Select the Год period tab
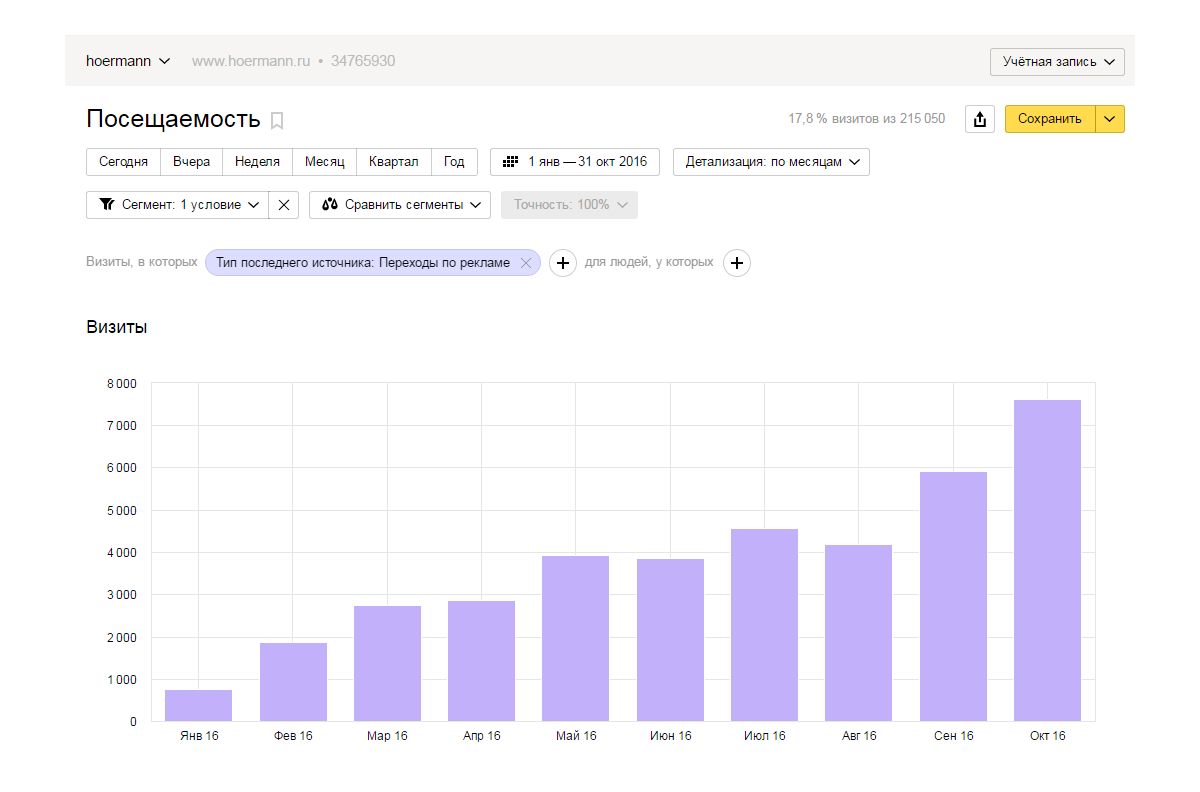The height and width of the screenshot is (792, 1200). pyautogui.click(x=454, y=162)
